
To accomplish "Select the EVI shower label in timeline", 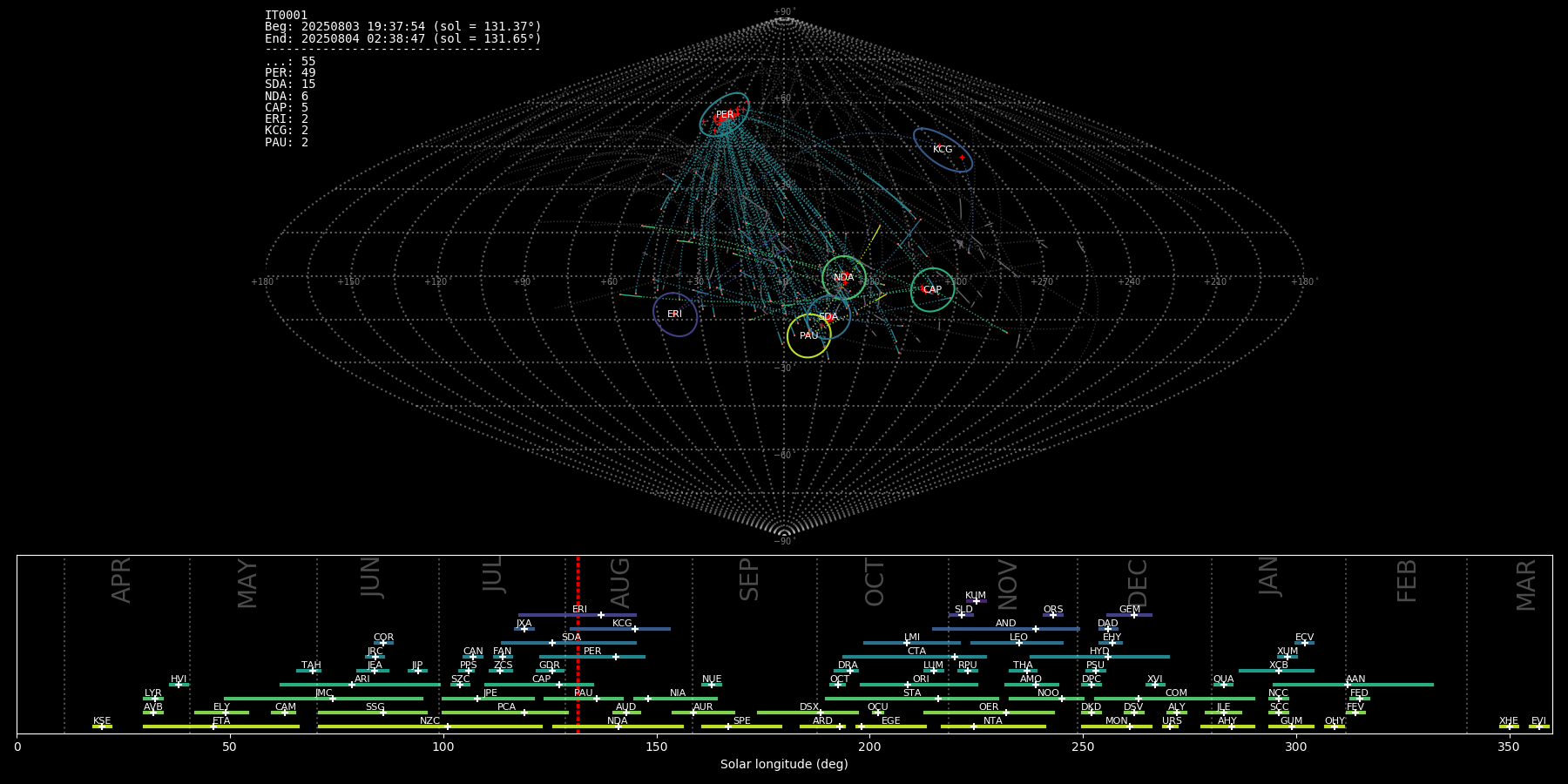I will tap(1539, 721).
